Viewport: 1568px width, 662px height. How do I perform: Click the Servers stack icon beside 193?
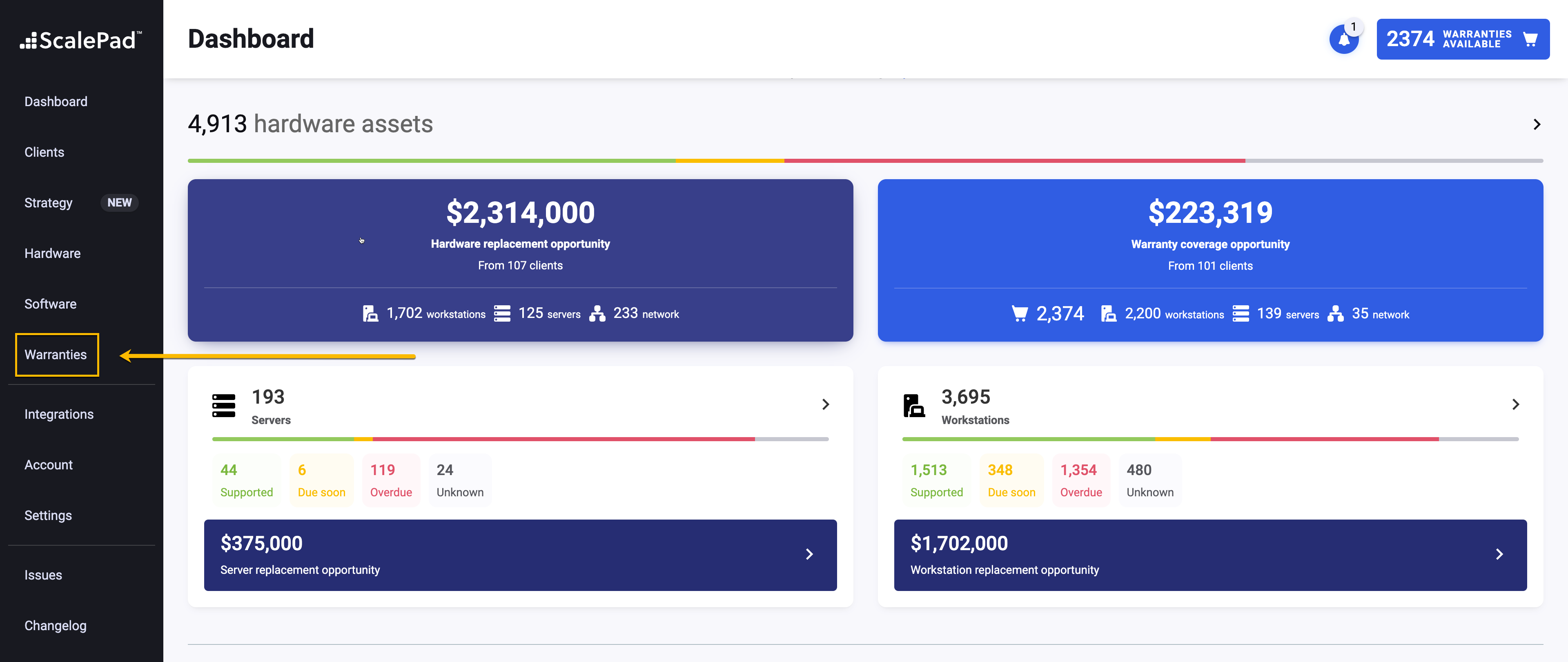pyautogui.click(x=223, y=405)
